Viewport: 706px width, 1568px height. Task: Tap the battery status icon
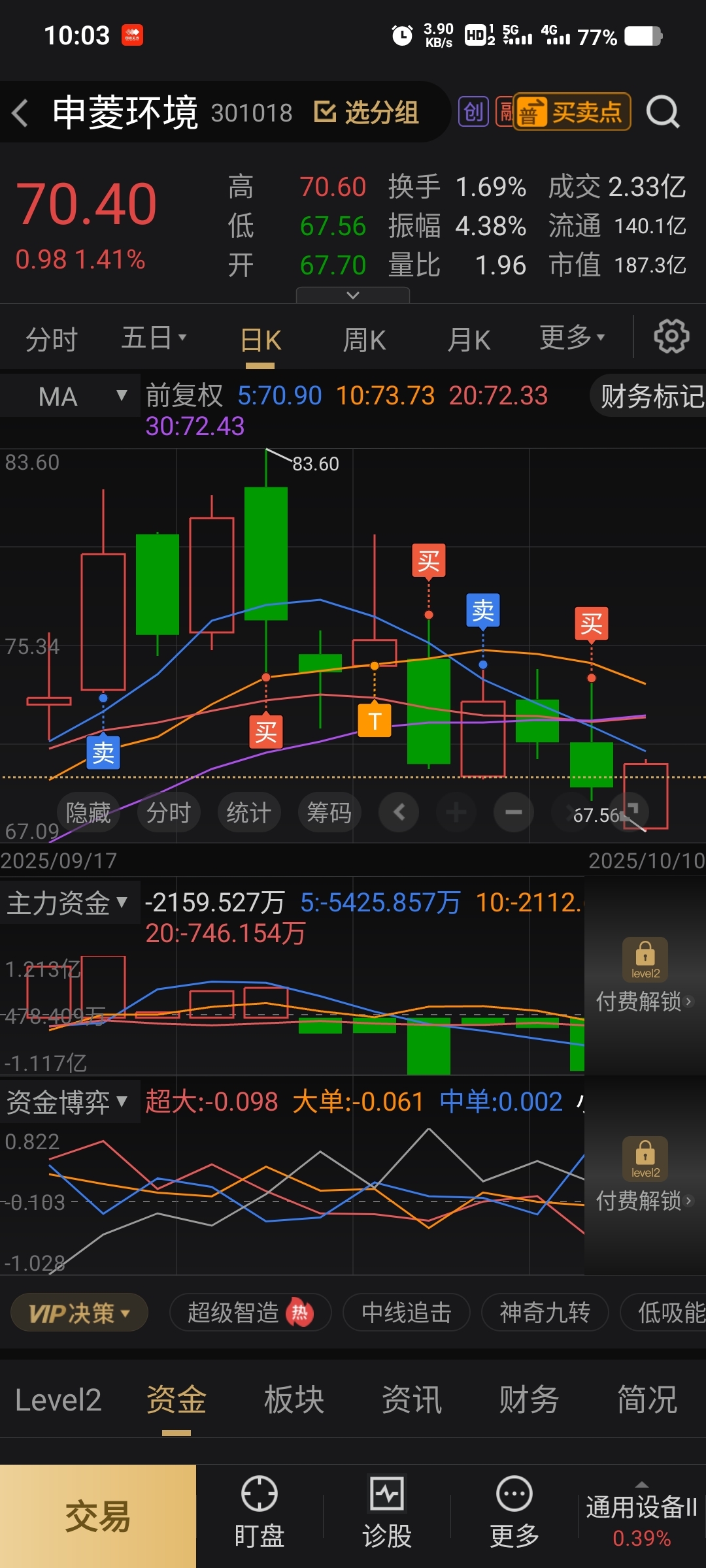(643, 36)
